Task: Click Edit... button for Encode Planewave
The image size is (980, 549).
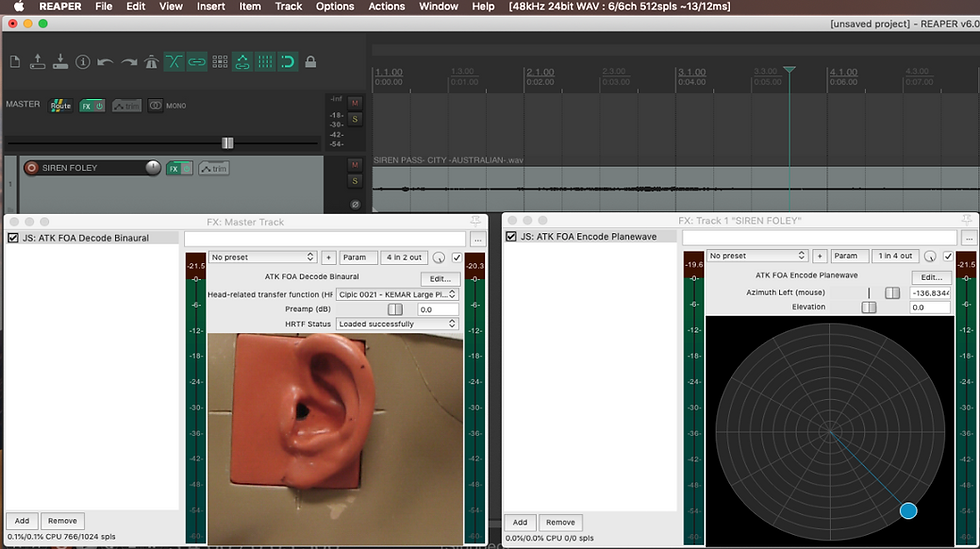Action: tap(931, 277)
